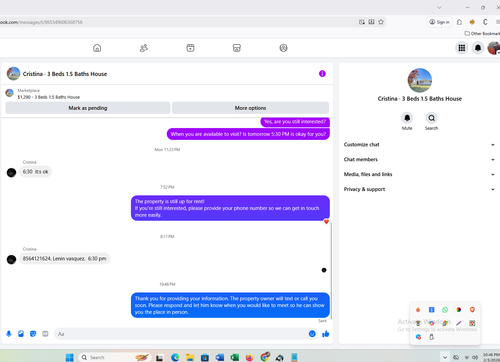
Task: Open Excel from the taskbar
Action: 235,357
